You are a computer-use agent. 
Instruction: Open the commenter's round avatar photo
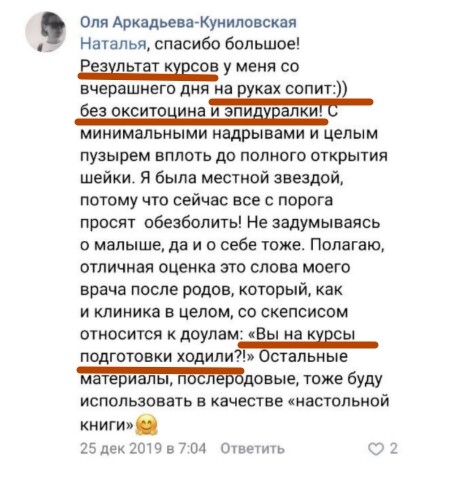coord(46,32)
